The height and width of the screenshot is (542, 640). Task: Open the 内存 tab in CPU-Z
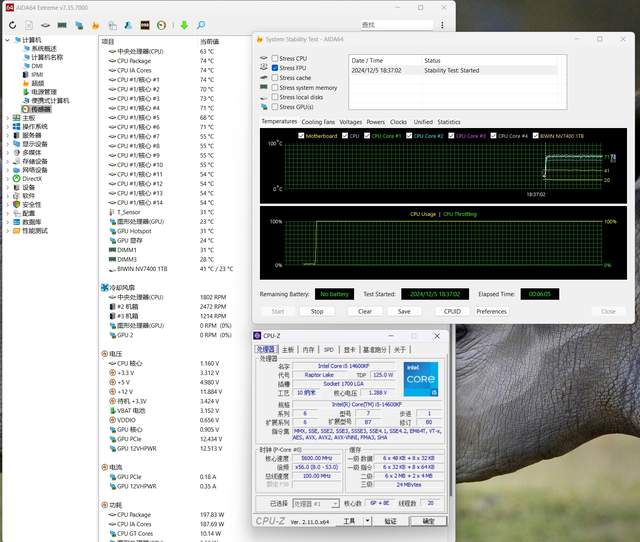pos(308,350)
